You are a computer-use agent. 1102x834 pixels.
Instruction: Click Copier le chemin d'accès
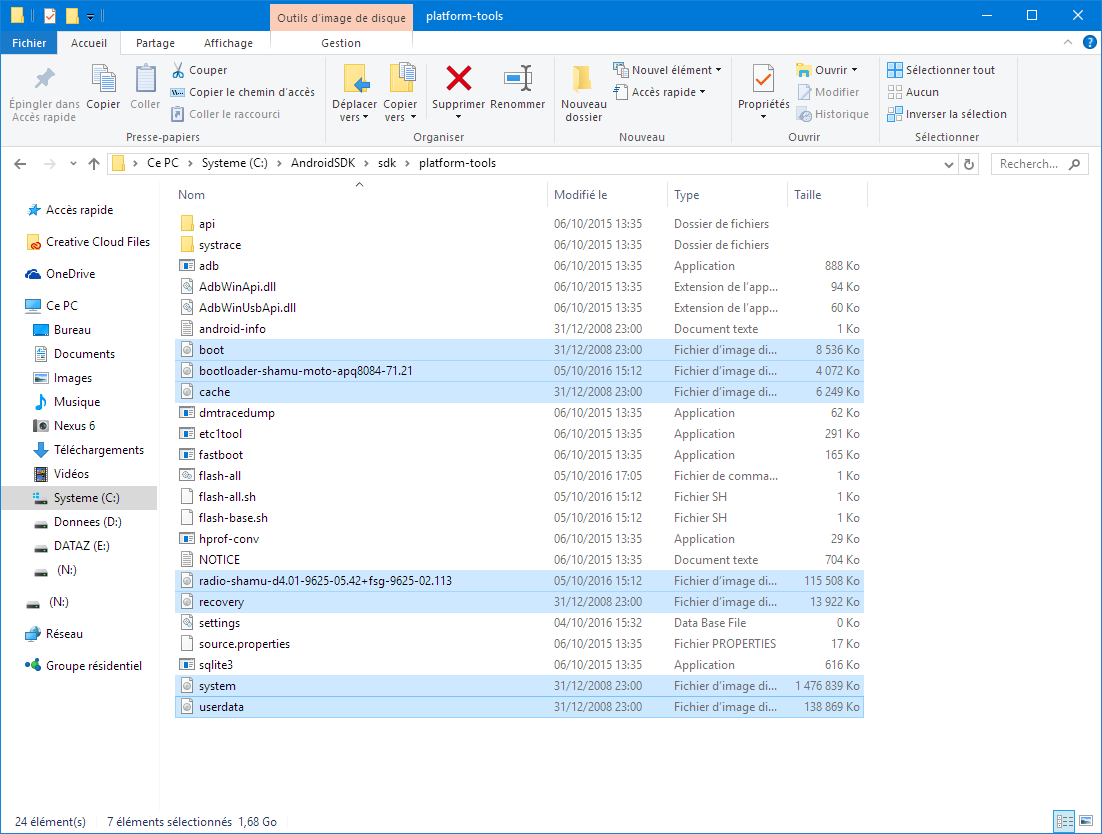click(x=242, y=92)
